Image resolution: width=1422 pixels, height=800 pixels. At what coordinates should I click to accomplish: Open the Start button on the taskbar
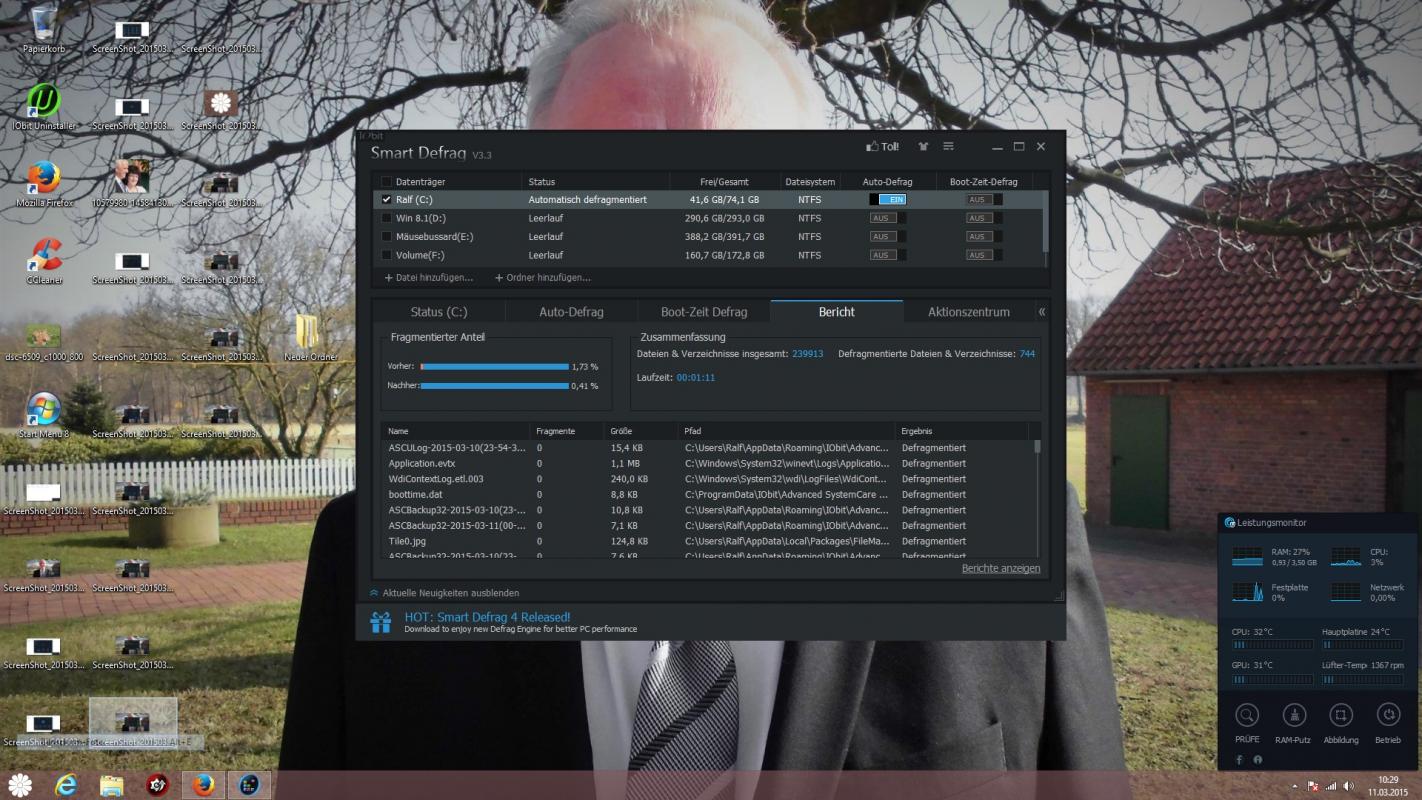click(21, 785)
